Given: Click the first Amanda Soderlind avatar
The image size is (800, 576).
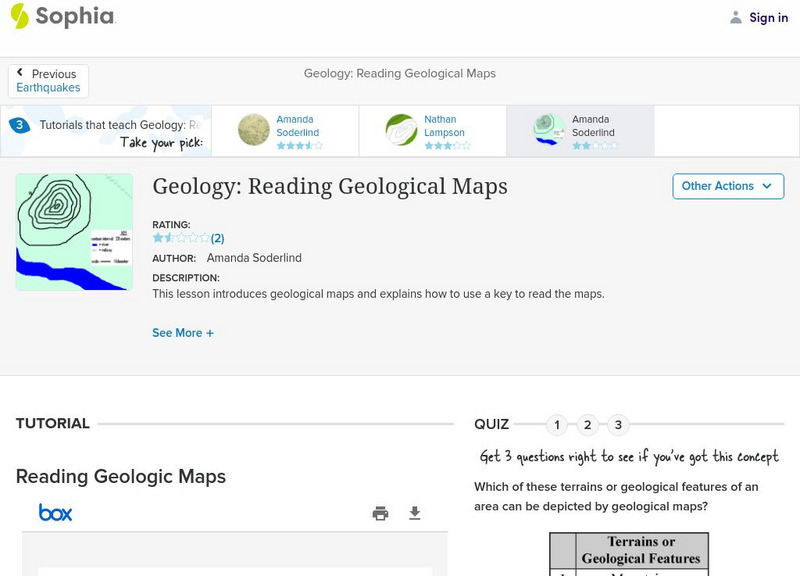Looking at the screenshot, I should [254, 130].
